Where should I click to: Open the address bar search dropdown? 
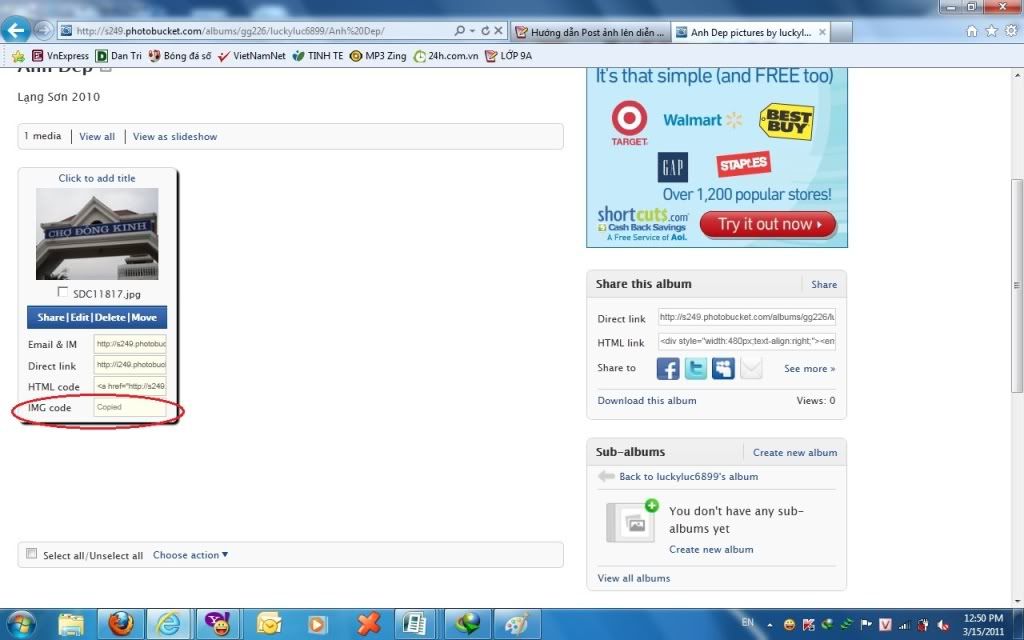(472, 31)
